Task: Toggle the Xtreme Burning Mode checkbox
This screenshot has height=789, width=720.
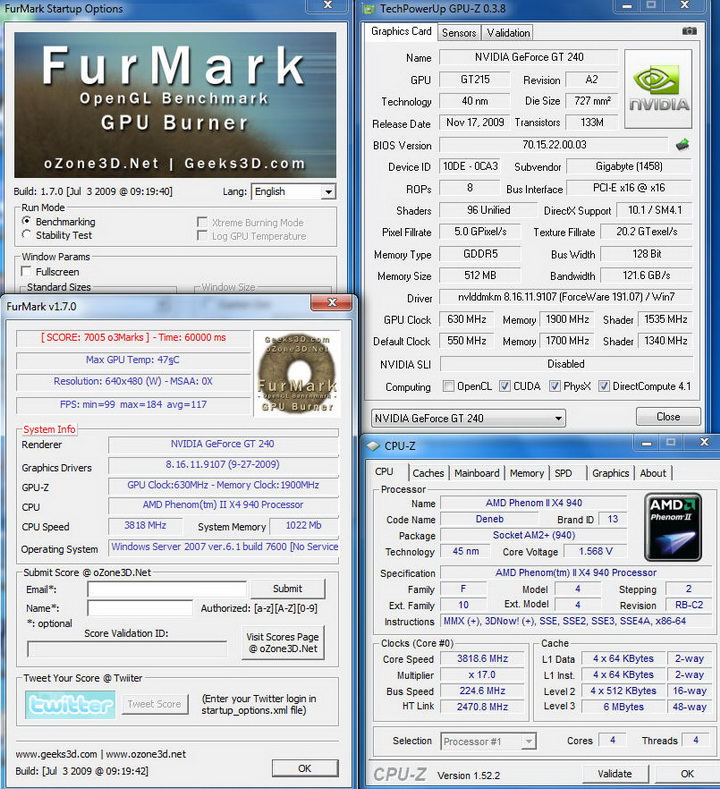Action: click(x=202, y=222)
